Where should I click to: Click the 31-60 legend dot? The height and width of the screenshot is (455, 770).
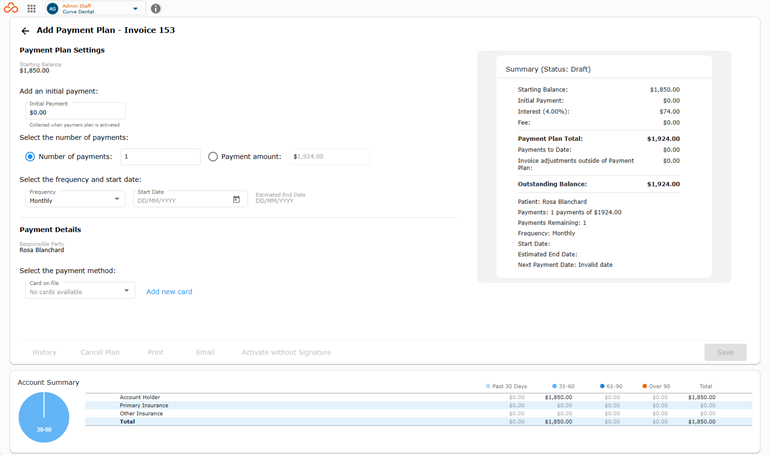pos(554,386)
